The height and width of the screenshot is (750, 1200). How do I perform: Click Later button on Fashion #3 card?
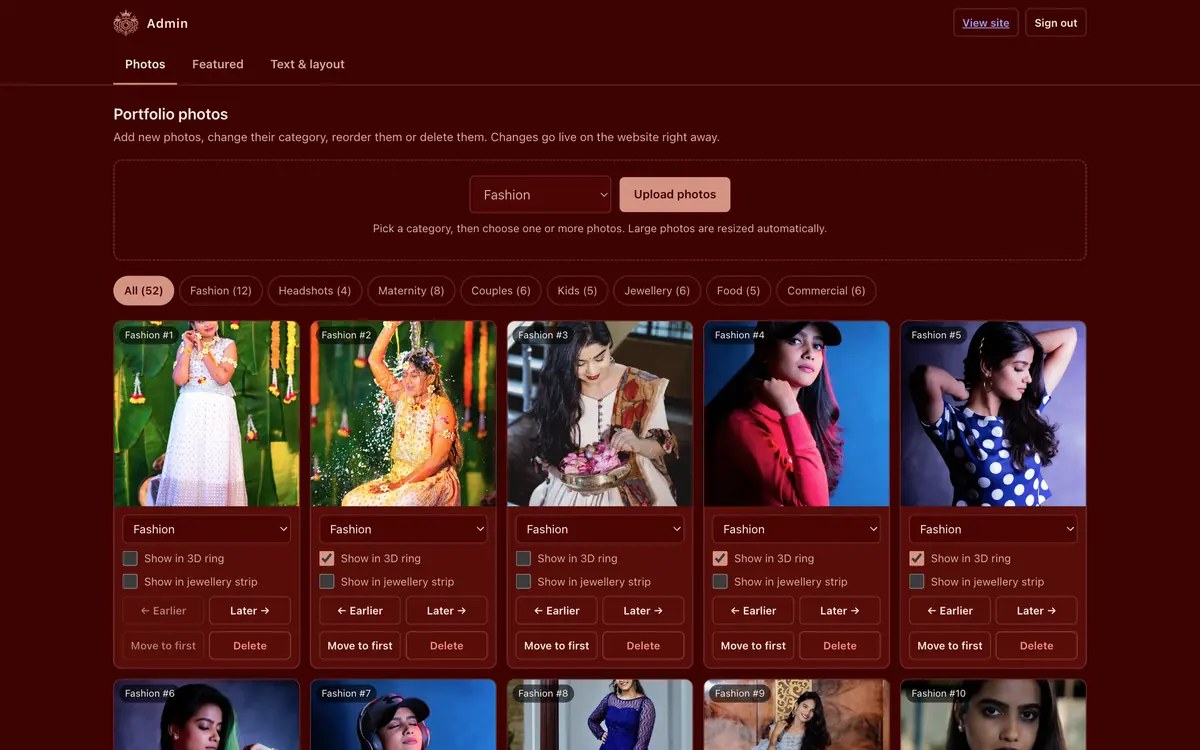point(643,611)
